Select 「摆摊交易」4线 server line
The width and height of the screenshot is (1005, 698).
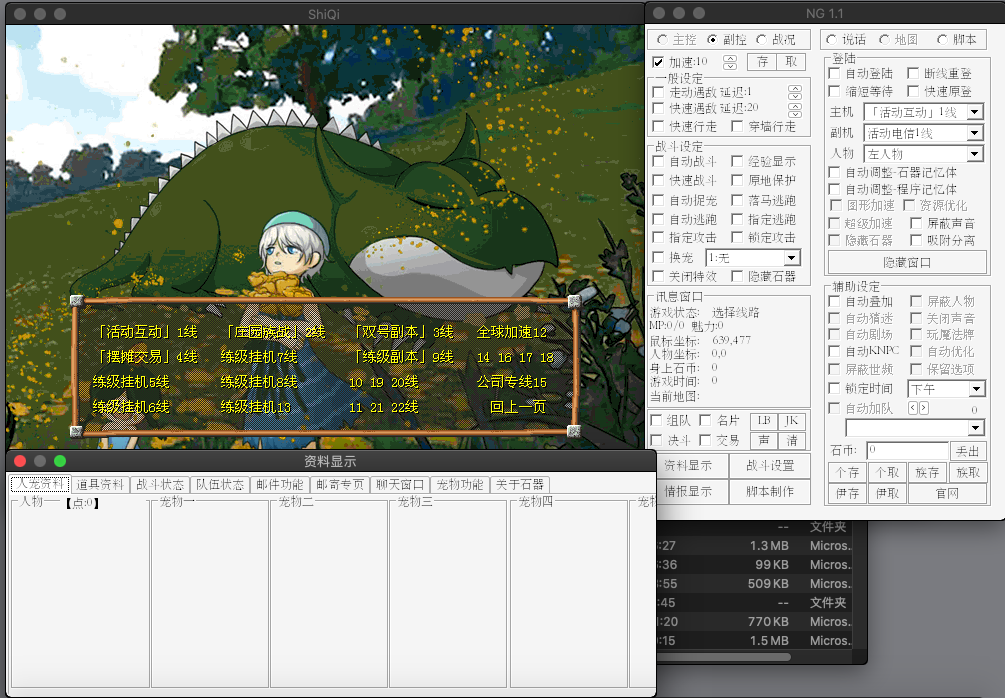coord(145,357)
